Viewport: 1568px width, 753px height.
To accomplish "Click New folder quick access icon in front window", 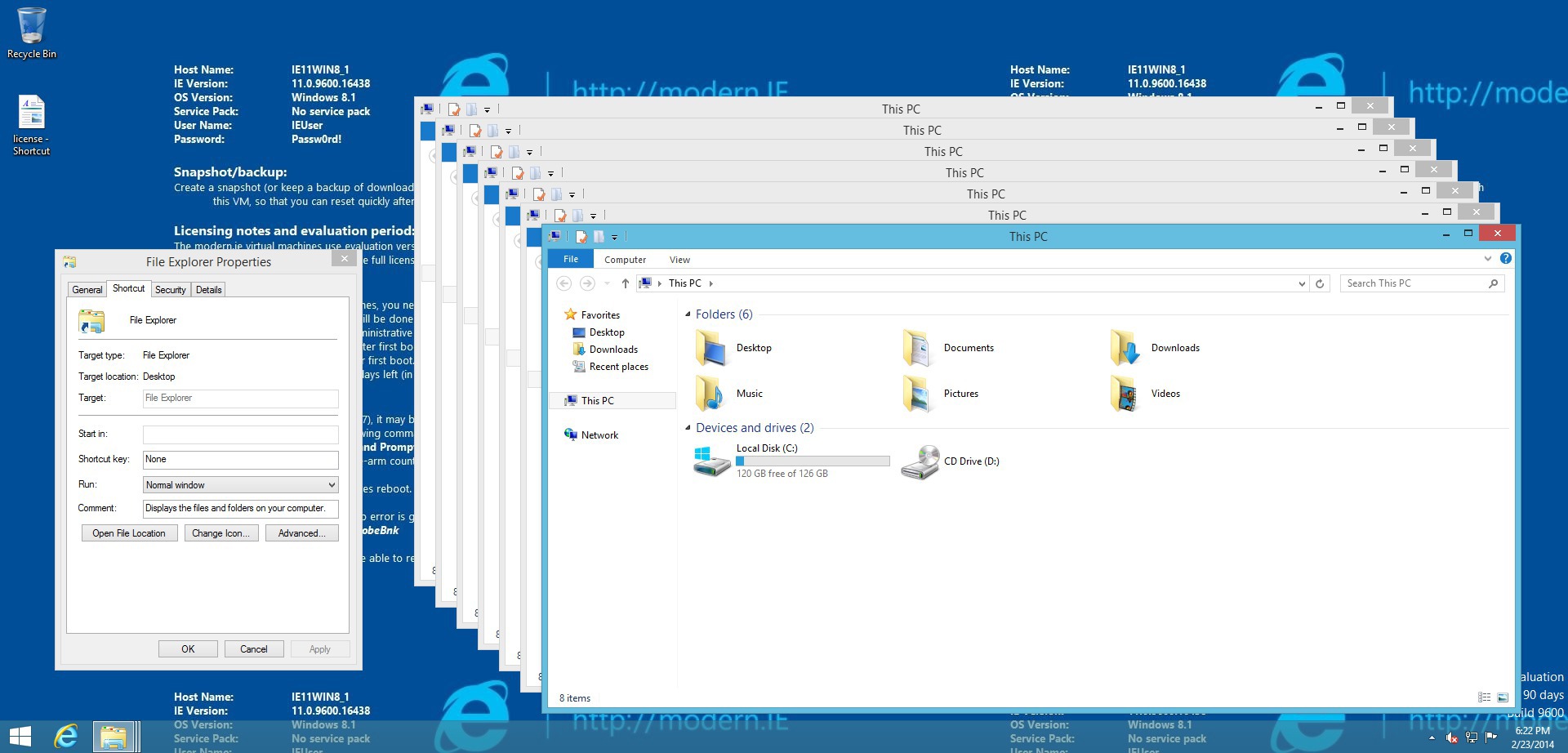I will point(599,237).
